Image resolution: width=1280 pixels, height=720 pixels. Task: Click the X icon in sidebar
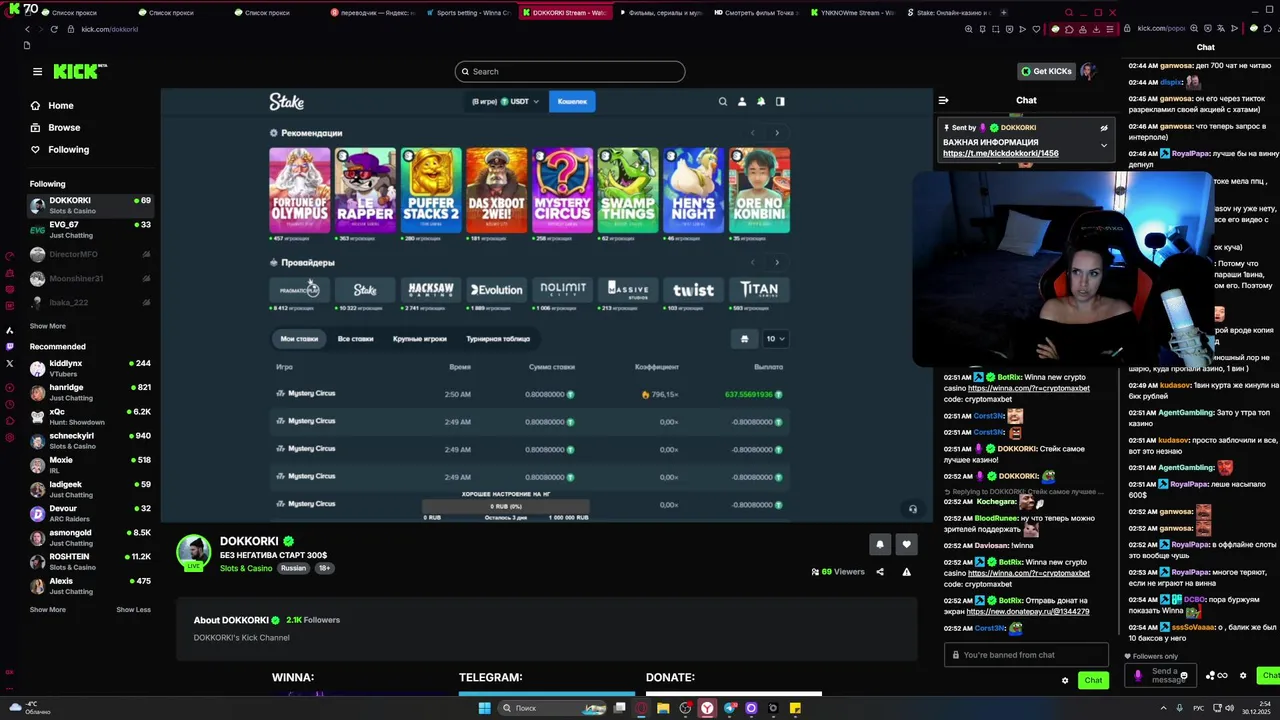coord(10,364)
